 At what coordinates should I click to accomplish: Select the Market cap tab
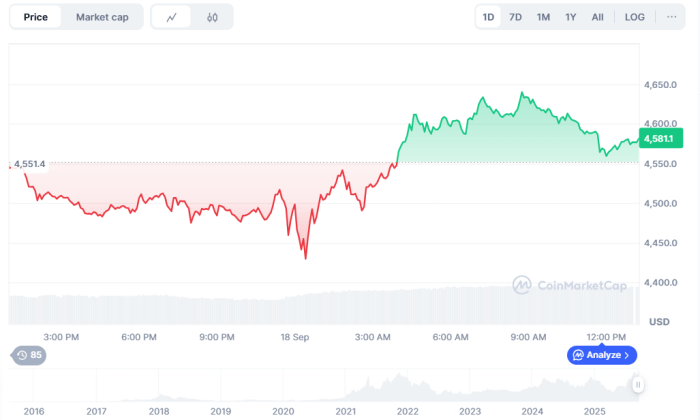point(100,17)
